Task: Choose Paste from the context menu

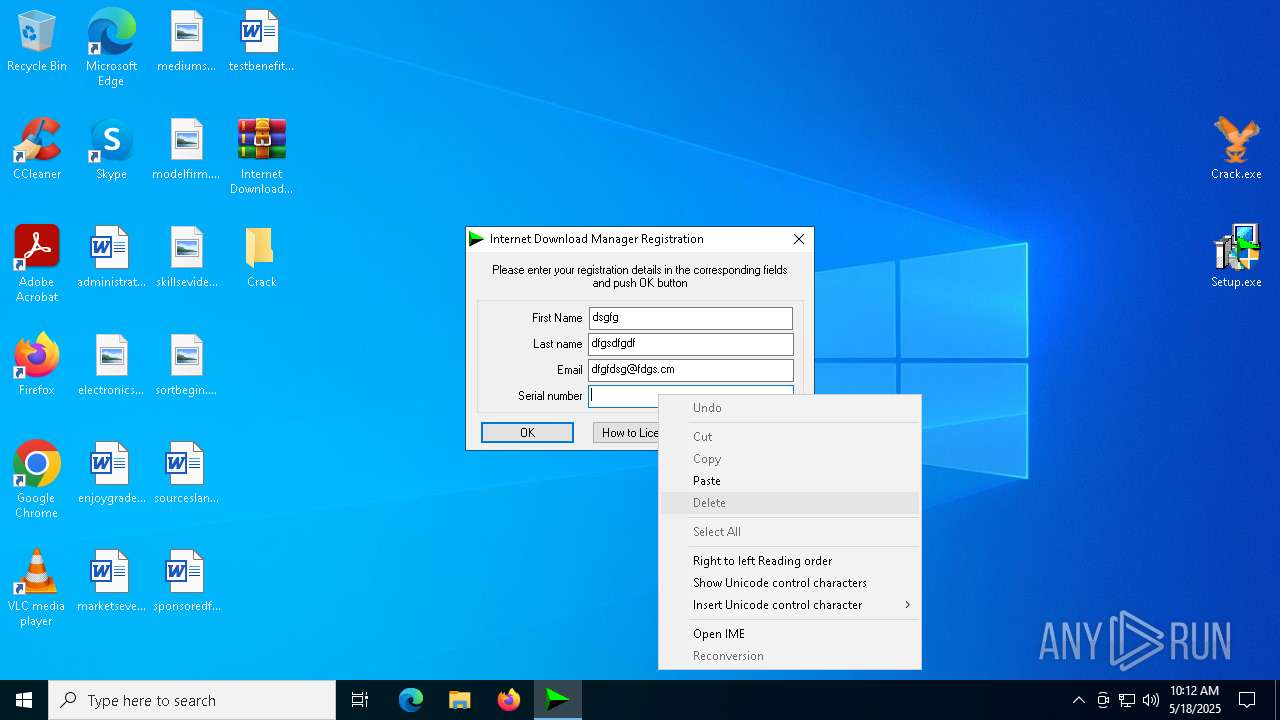Action: pos(790,481)
